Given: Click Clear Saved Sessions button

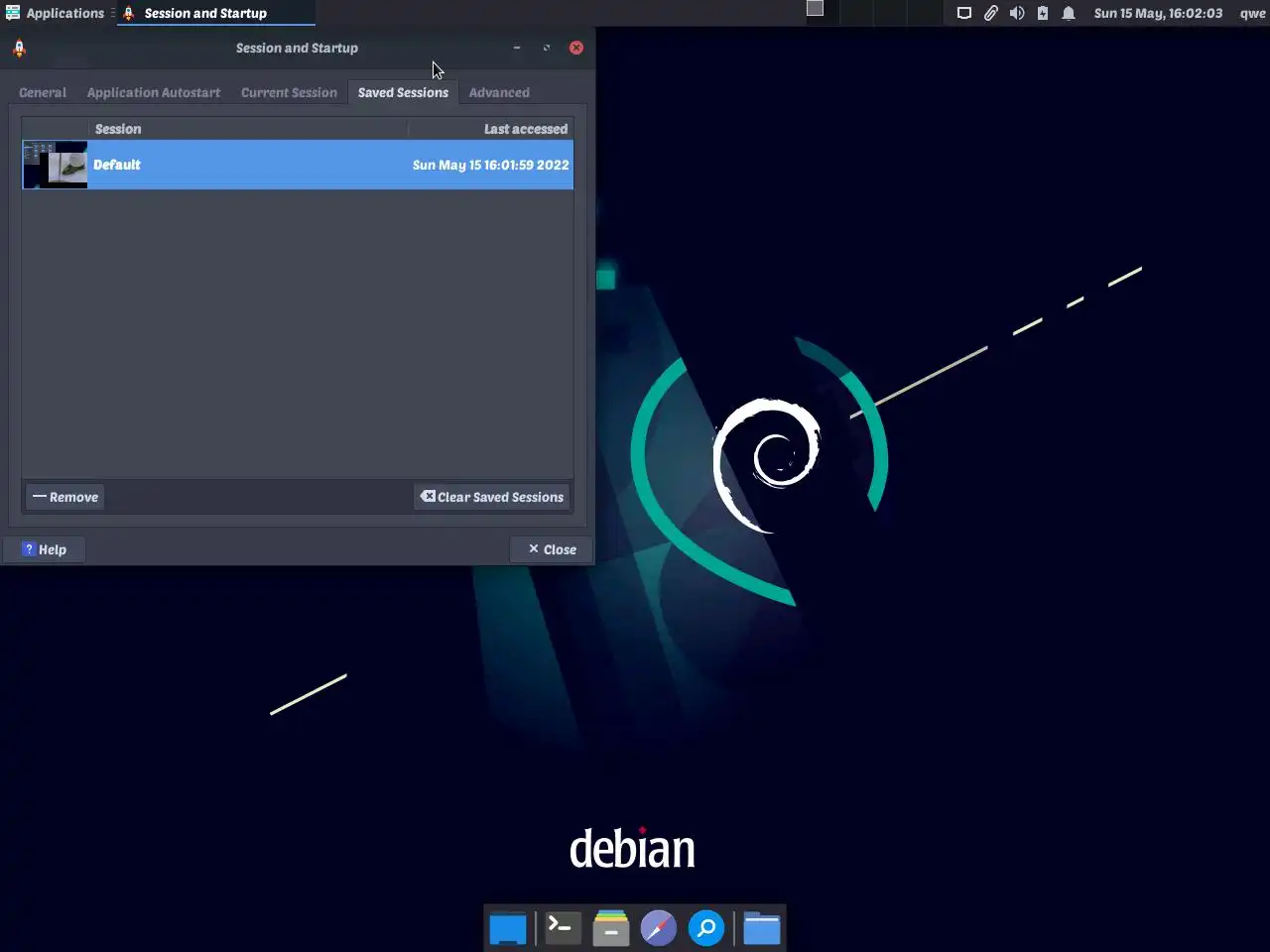Looking at the screenshot, I should [492, 497].
